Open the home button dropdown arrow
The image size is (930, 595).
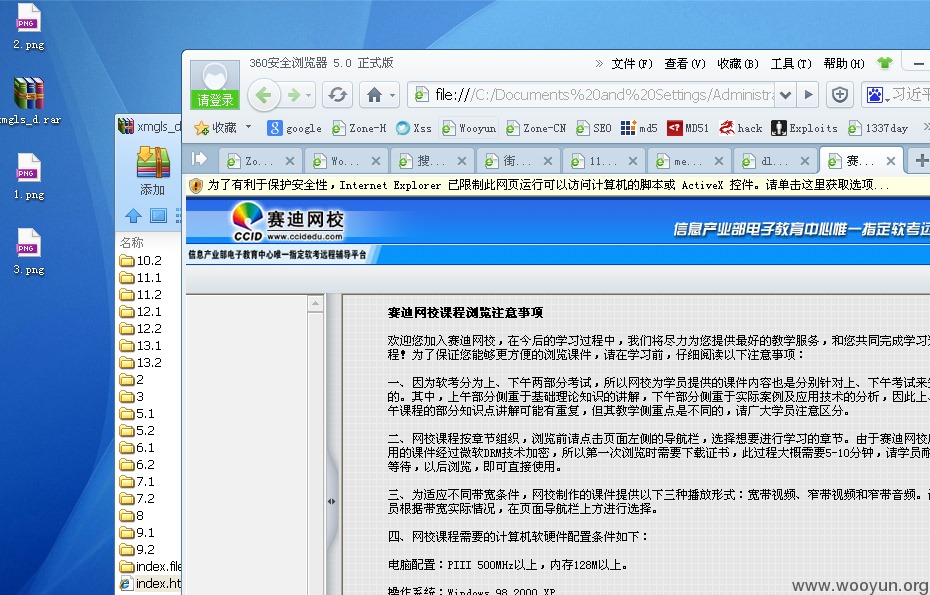(392, 95)
